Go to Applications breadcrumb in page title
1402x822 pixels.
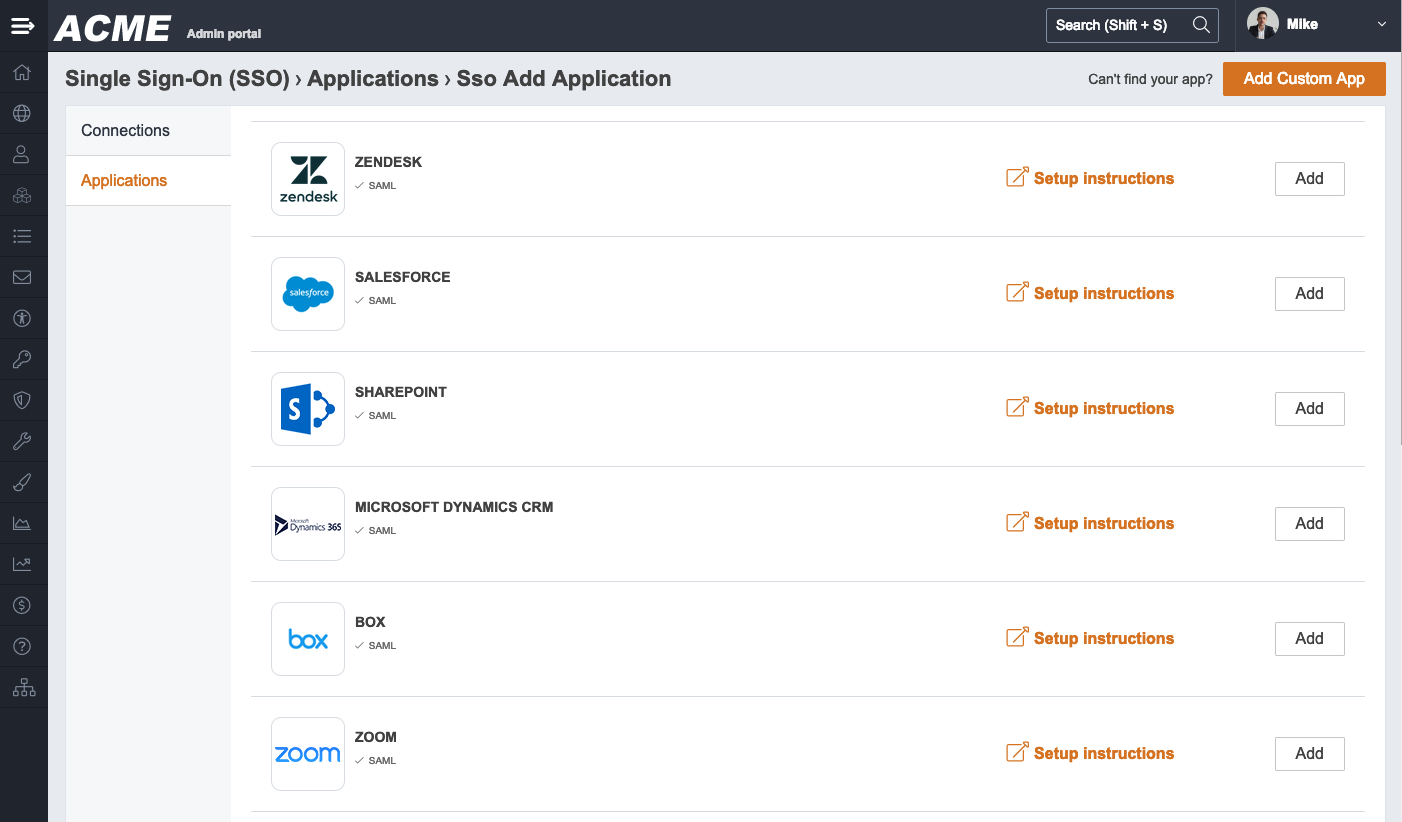(x=373, y=79)
